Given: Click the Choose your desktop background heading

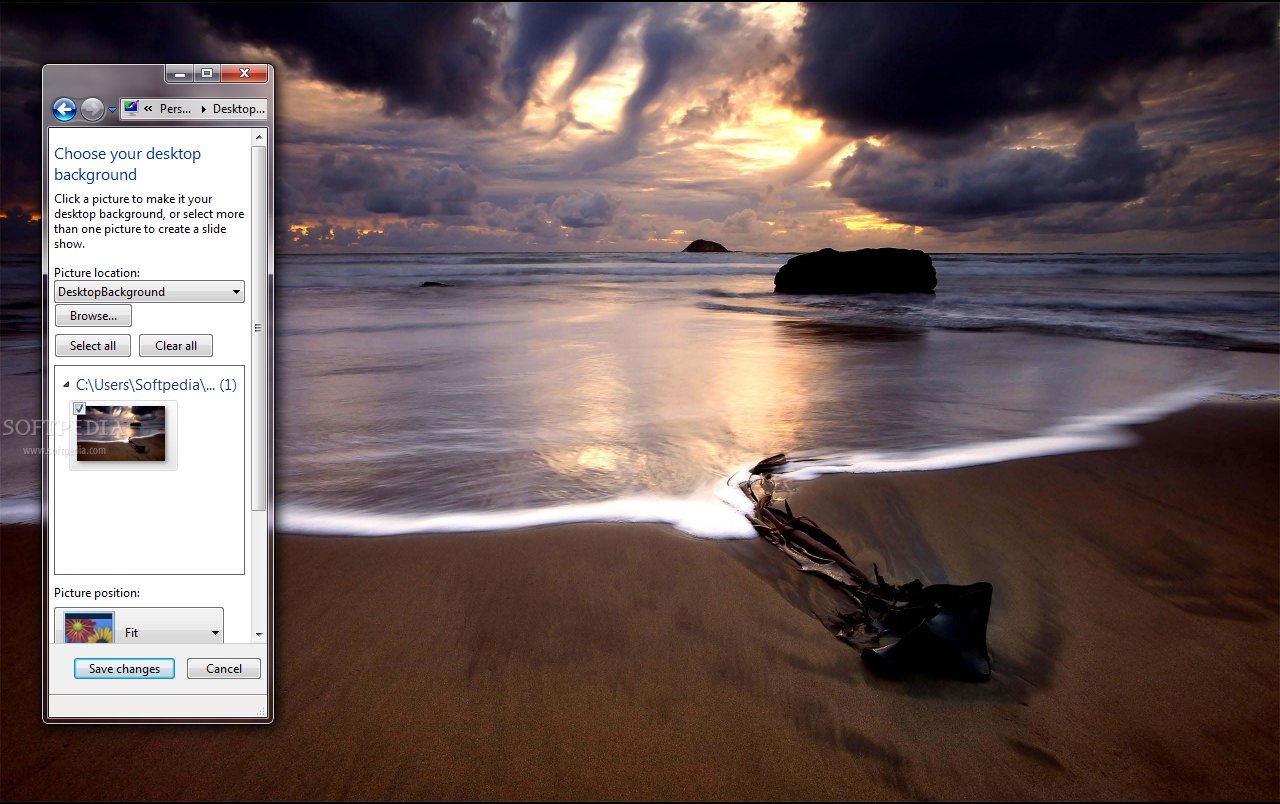Looking at the screenshot, I should (x=127, y=164).
